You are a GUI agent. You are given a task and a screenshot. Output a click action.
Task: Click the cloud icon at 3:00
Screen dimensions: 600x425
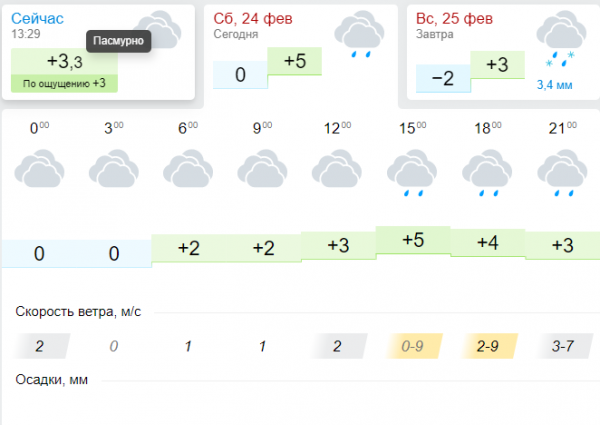(x=114, y=169)
